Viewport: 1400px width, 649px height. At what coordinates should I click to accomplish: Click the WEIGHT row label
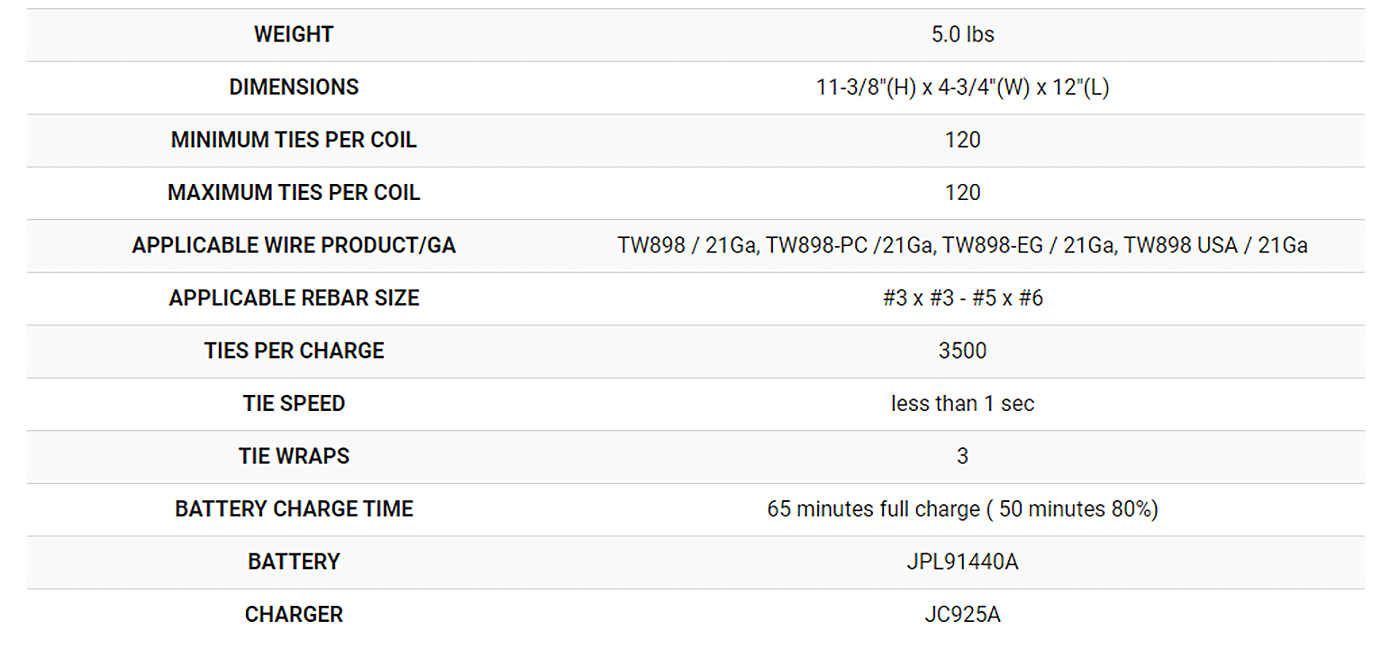pyautogui.click(x=293, y=34)
